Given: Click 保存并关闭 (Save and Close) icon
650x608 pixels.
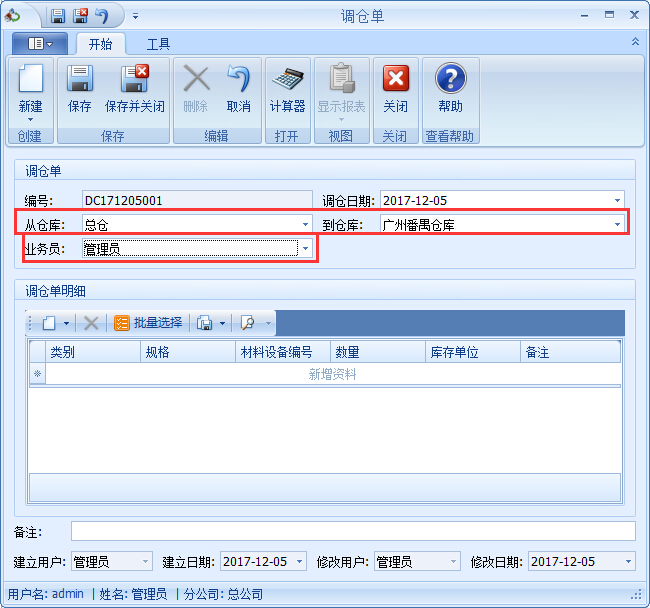Looking at the screenshot, I should pos(134,89).
